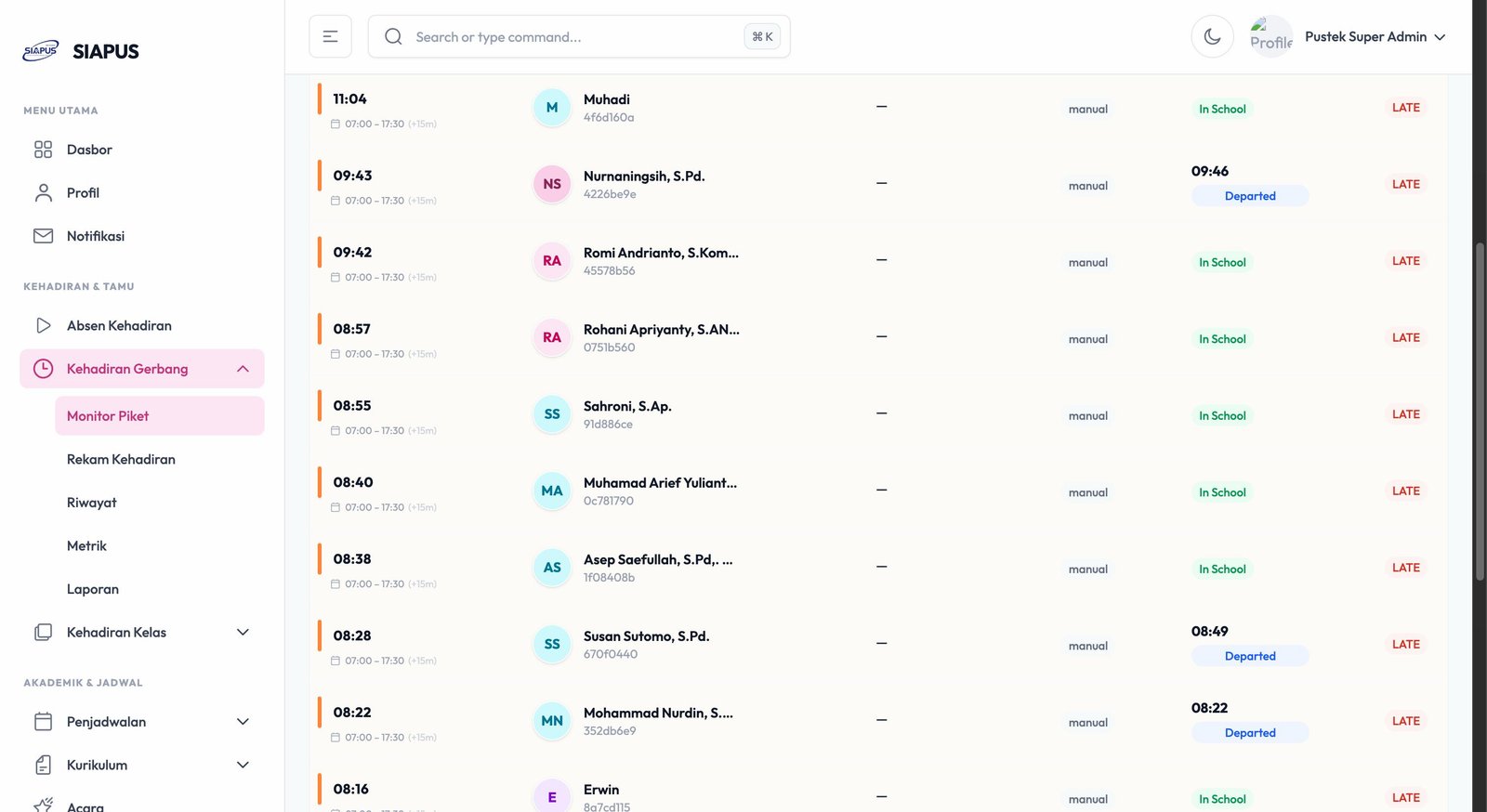
Task: Click the Kurikulum document icon
Action: [x=43, y=765]
